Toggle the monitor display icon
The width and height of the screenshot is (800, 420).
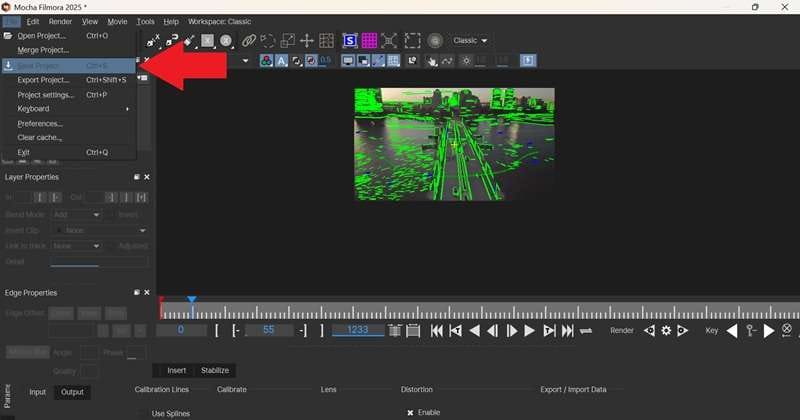[348, 61]
